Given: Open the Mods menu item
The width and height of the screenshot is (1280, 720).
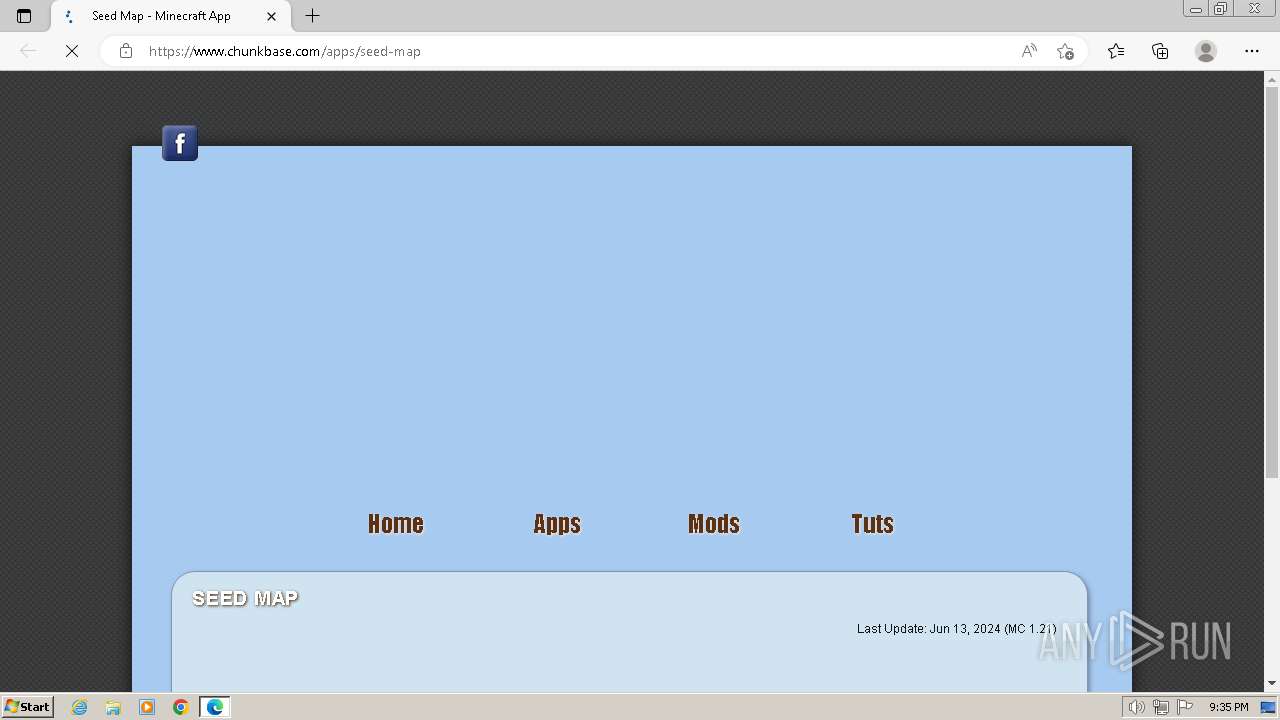Looking at the screenshot, I should (714, 524).
